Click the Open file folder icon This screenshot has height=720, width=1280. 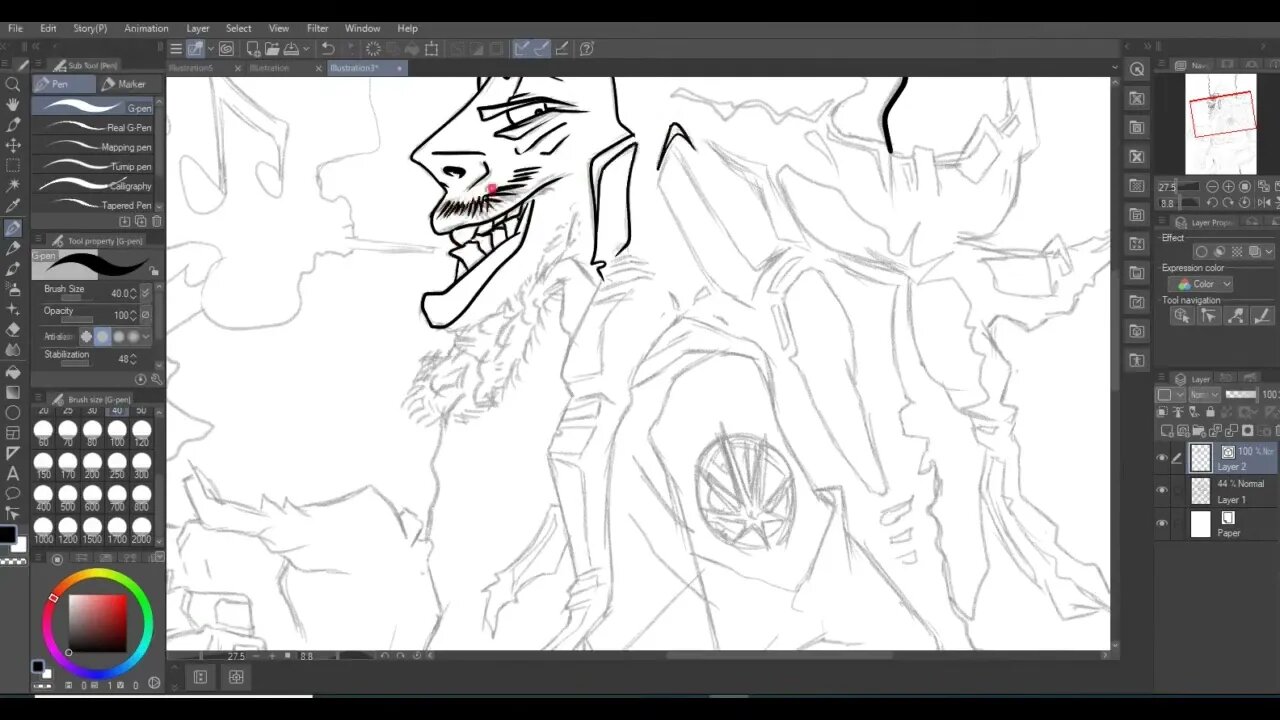(272, 49)
